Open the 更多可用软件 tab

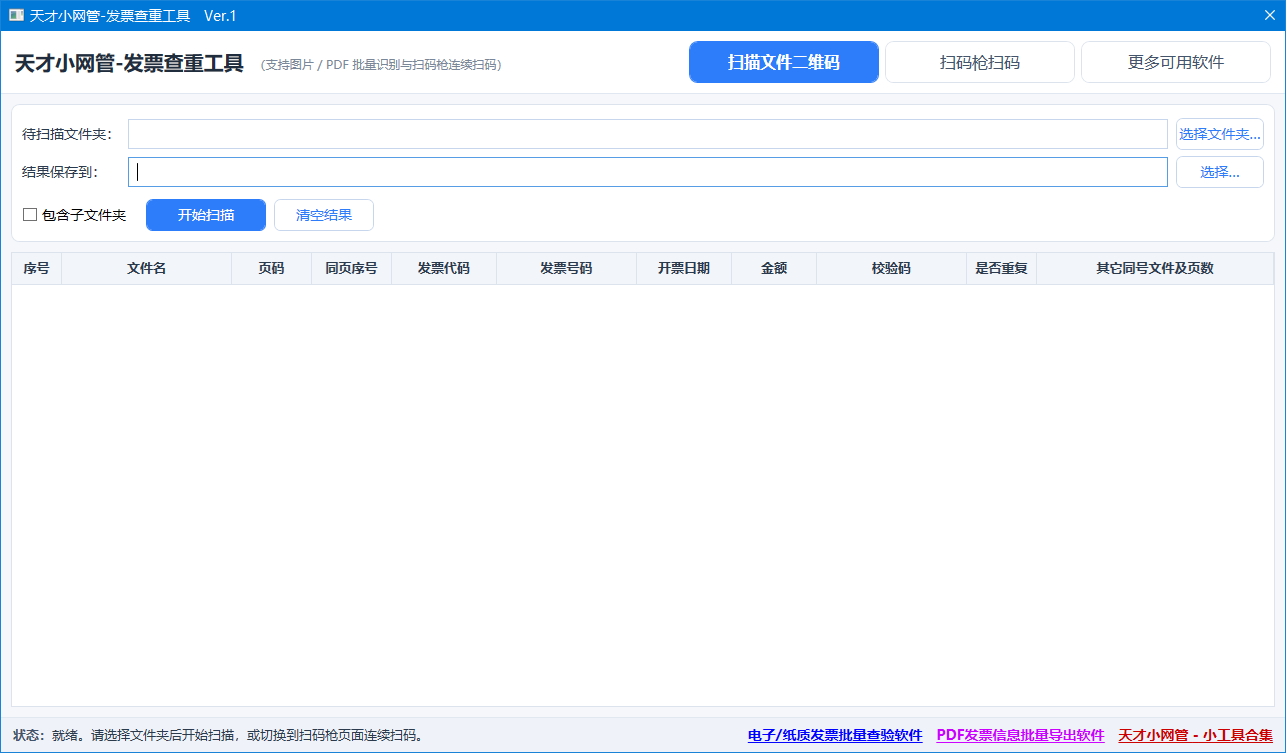(1176, 62)
